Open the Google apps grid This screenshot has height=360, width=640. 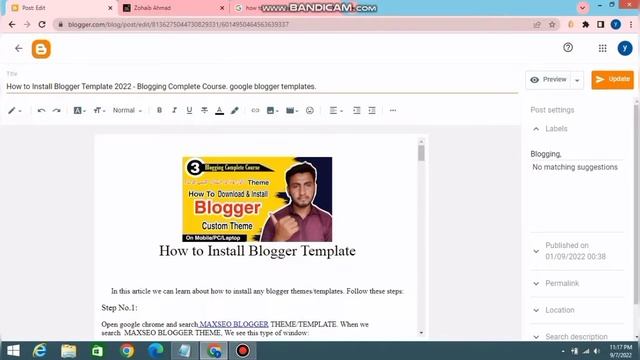[602, 49]
